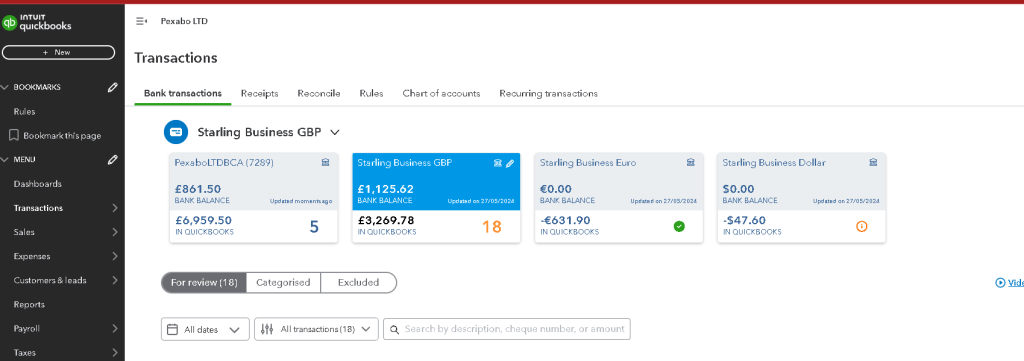Open All transactions (18) filter dropdown
The image size is (1024, 361).
click(x=317, y=330)
